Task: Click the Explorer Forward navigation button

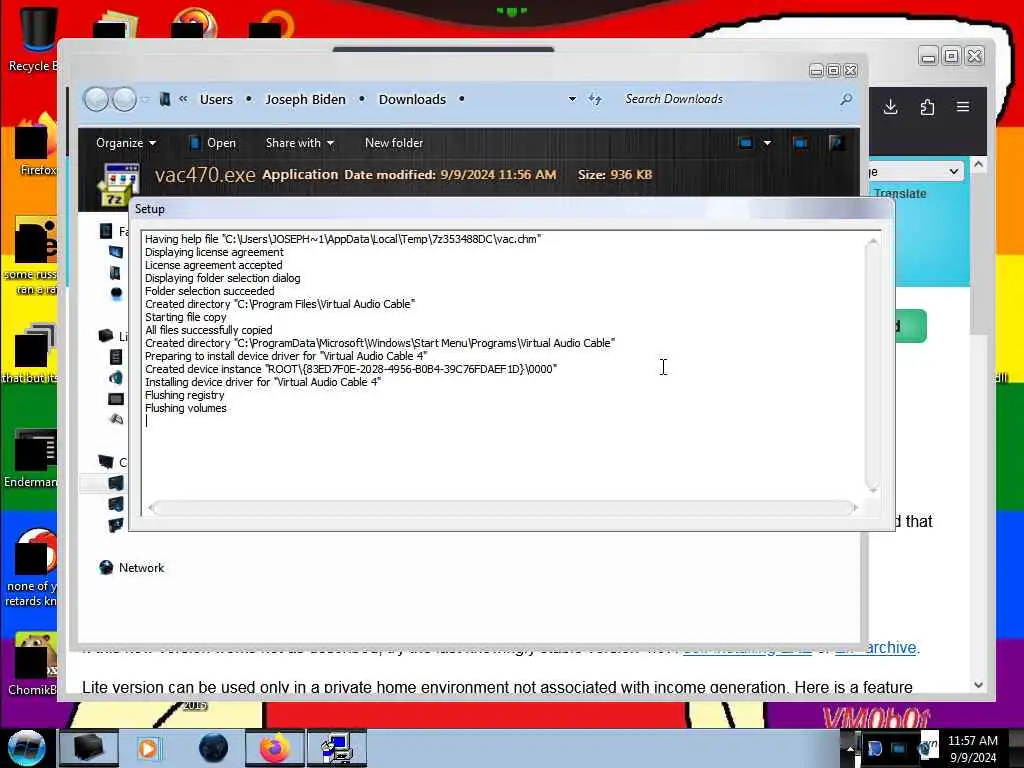Action: [x=124, y=99]
